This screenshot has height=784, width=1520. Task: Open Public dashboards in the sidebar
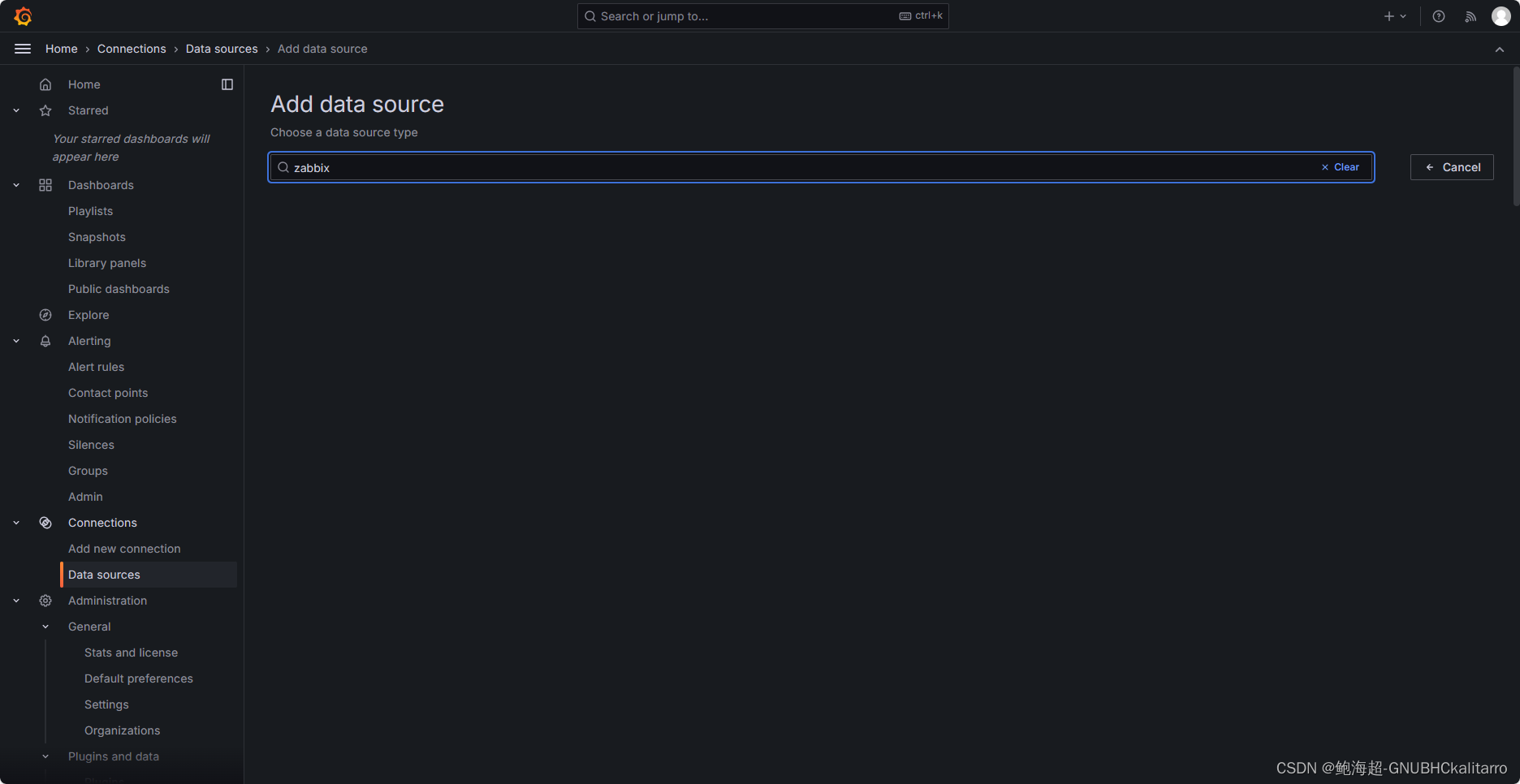click(x=119, y=289)
